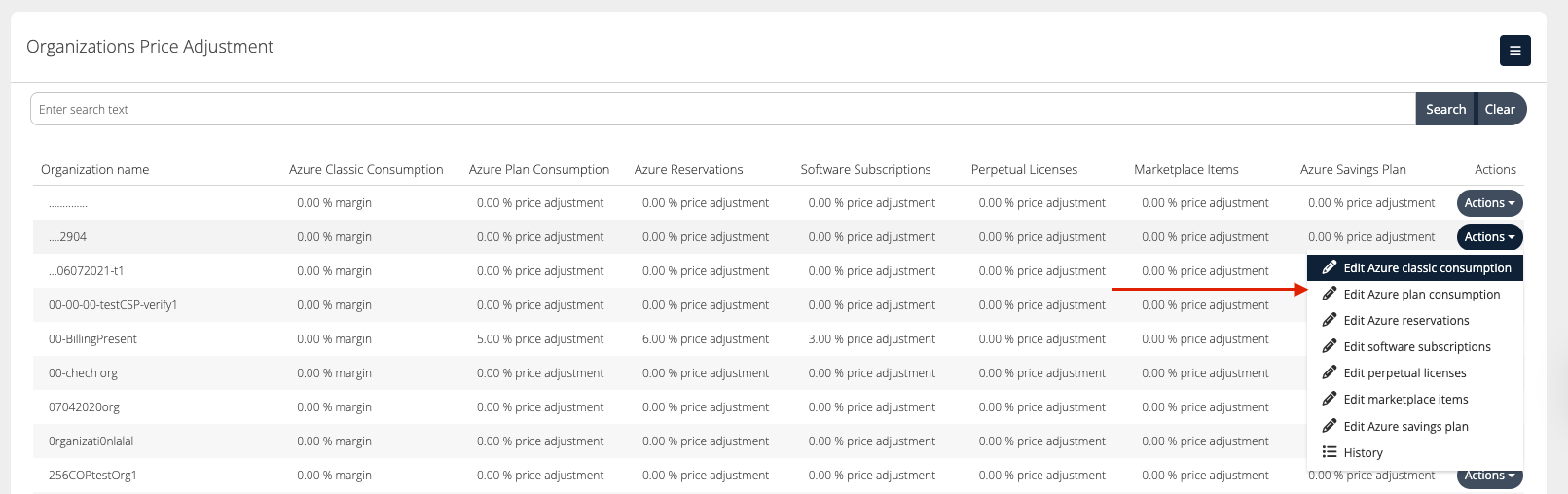Toggle Actions dropdown for ....2904 row
Image resolution: width=1568 pixels, height=494 pixels.
tap(1489, 237)
